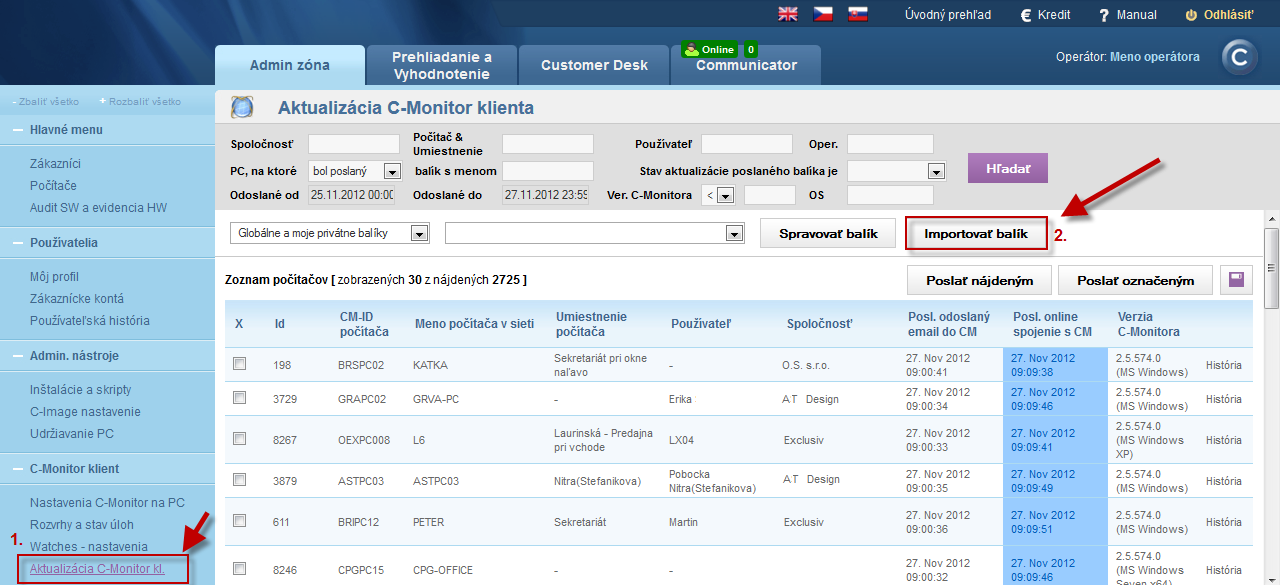Open the Admin zóna tab
Viewport: 1280px width, 585px height.
[290, 65]
